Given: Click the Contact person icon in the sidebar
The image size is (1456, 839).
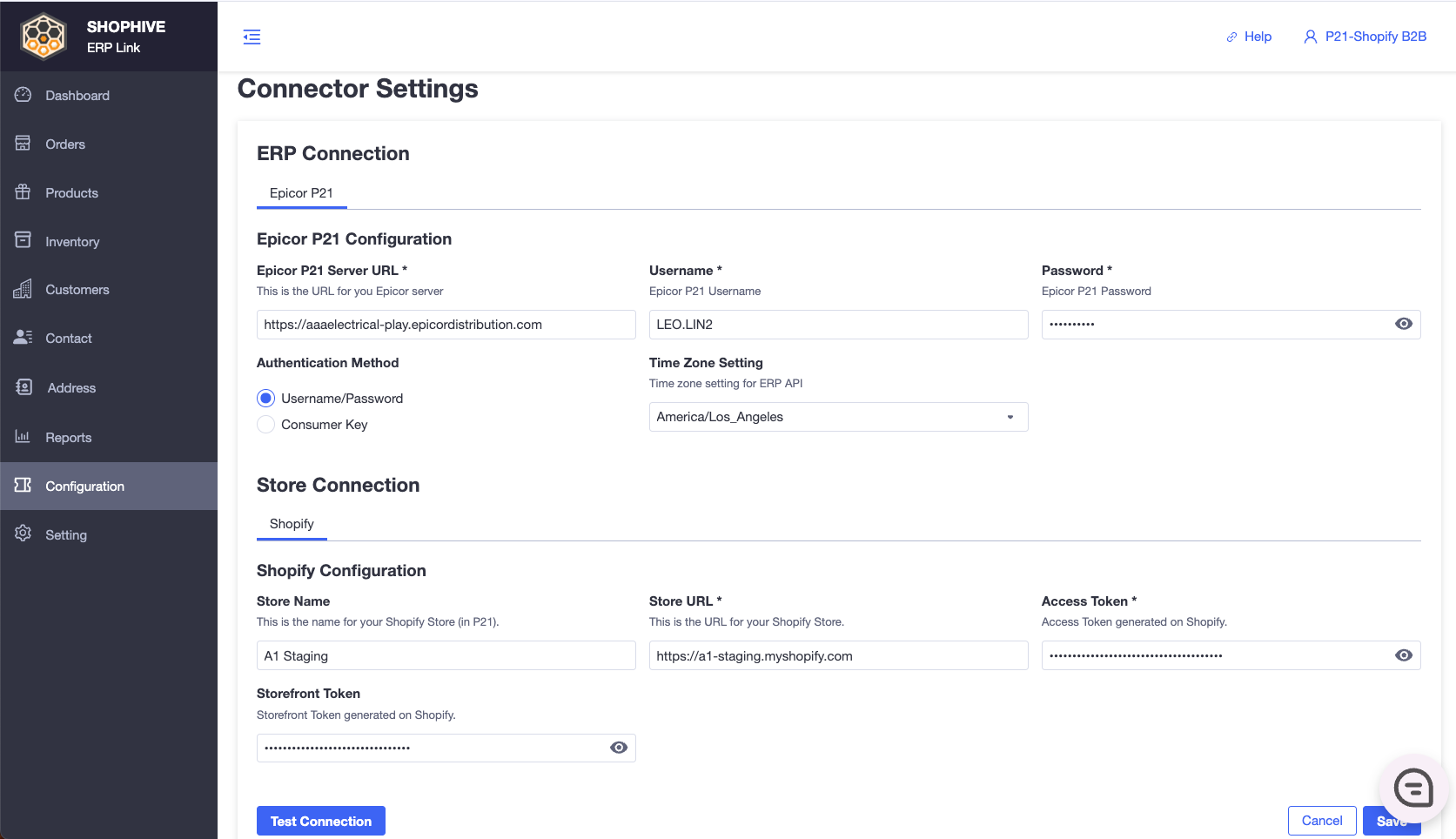Looking at the screenshot, I should (x=23, y=338).
